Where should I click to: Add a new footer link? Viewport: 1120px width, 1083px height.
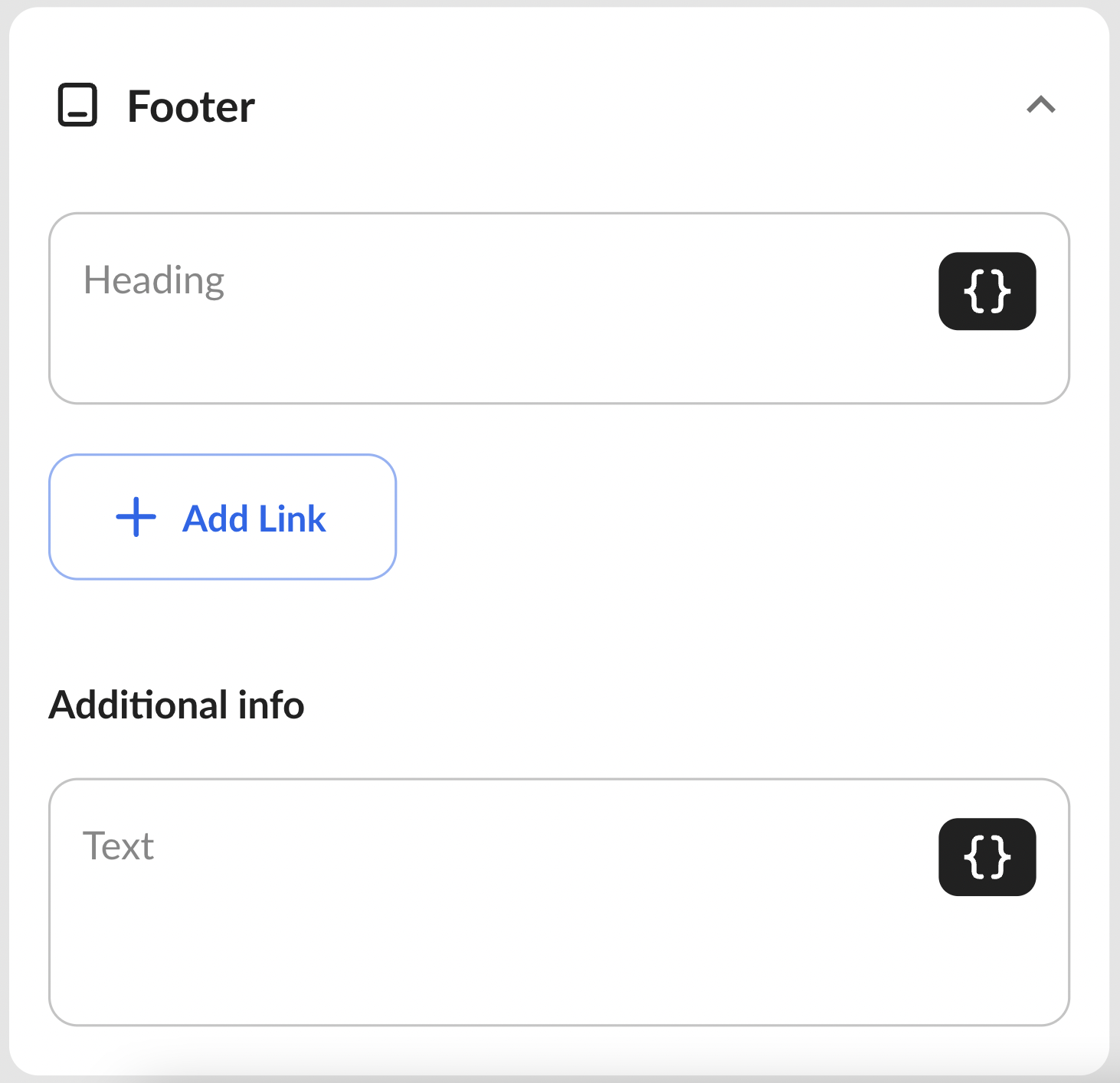tap(222, 517)
